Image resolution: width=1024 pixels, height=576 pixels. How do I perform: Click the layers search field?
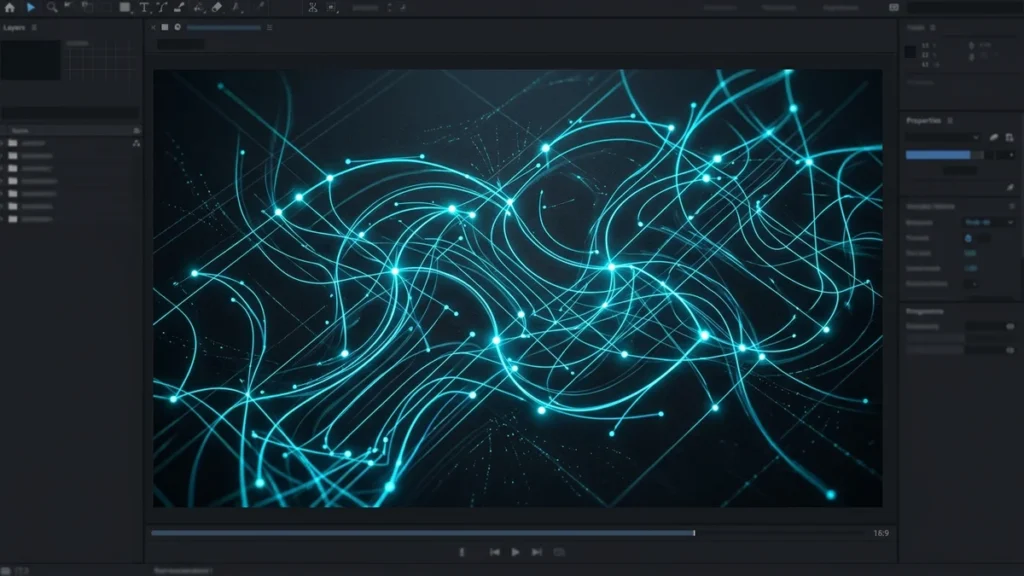70,112
